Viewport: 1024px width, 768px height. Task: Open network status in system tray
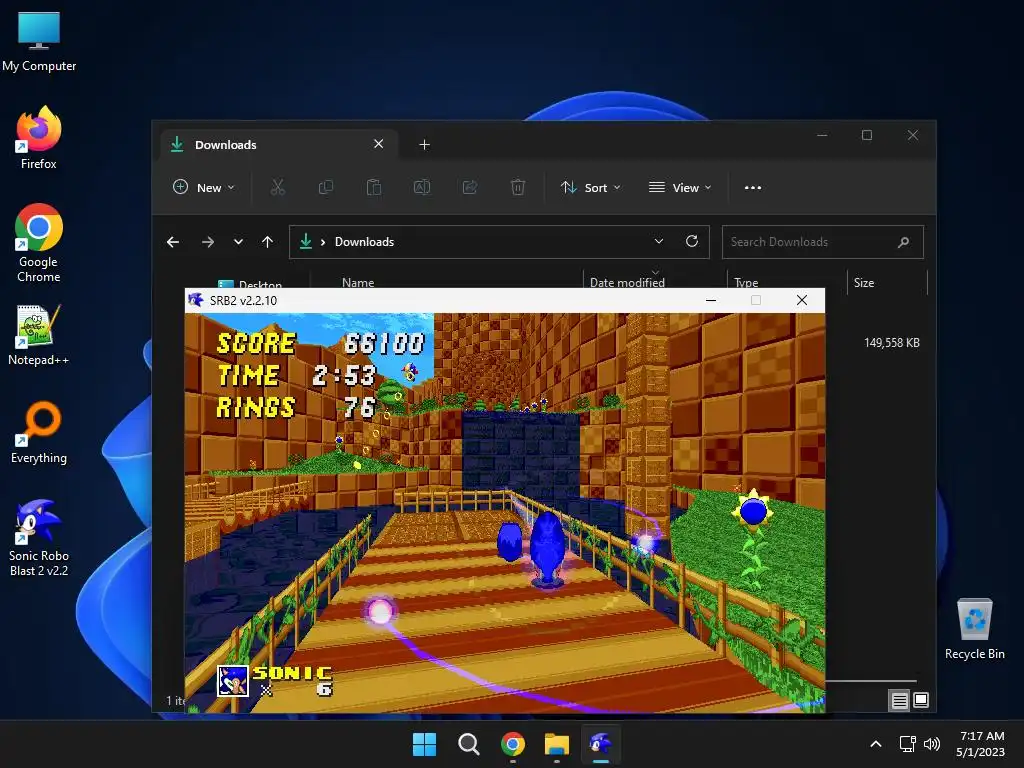907,744
